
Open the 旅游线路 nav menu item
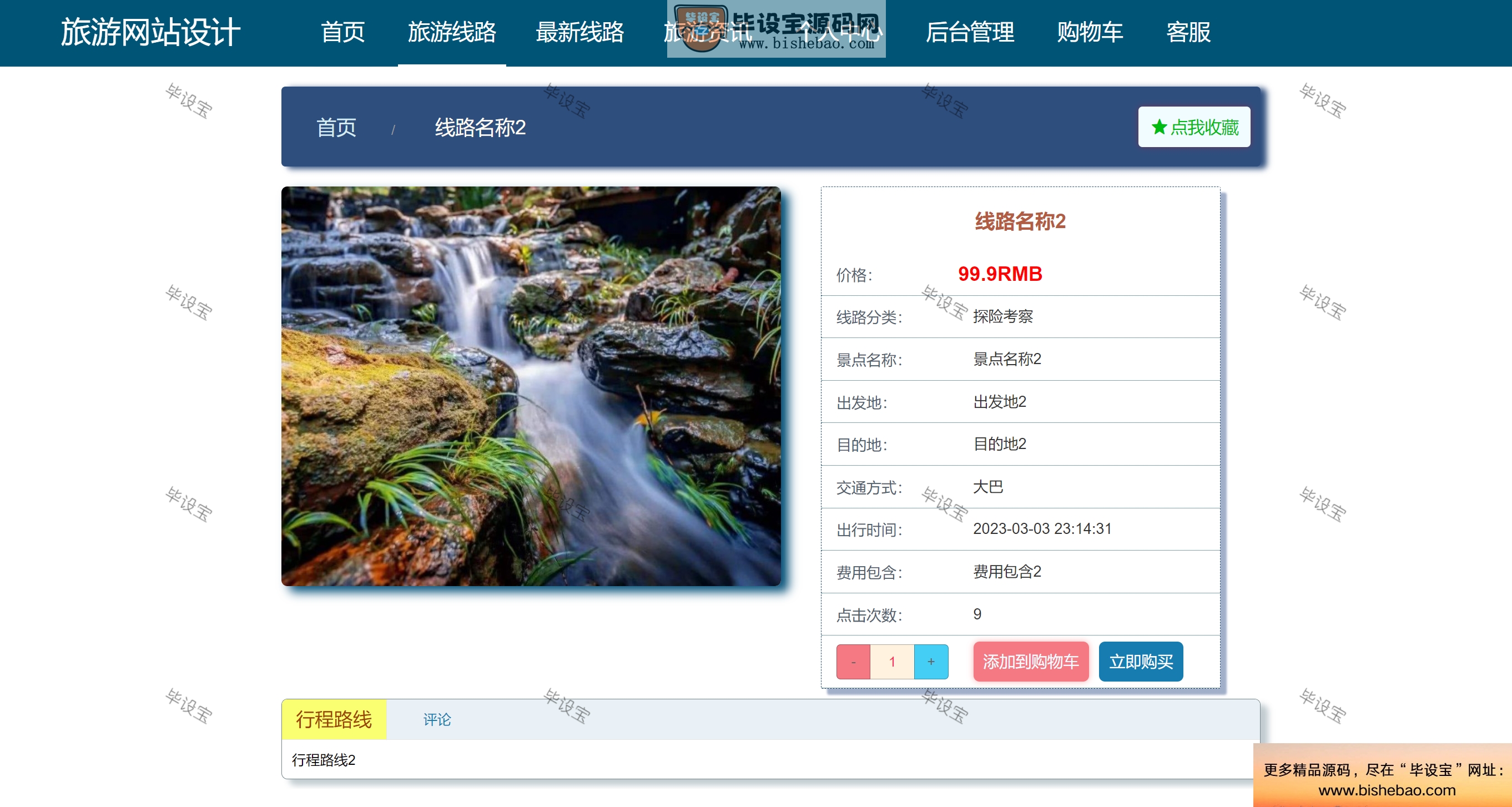point(452,32)
